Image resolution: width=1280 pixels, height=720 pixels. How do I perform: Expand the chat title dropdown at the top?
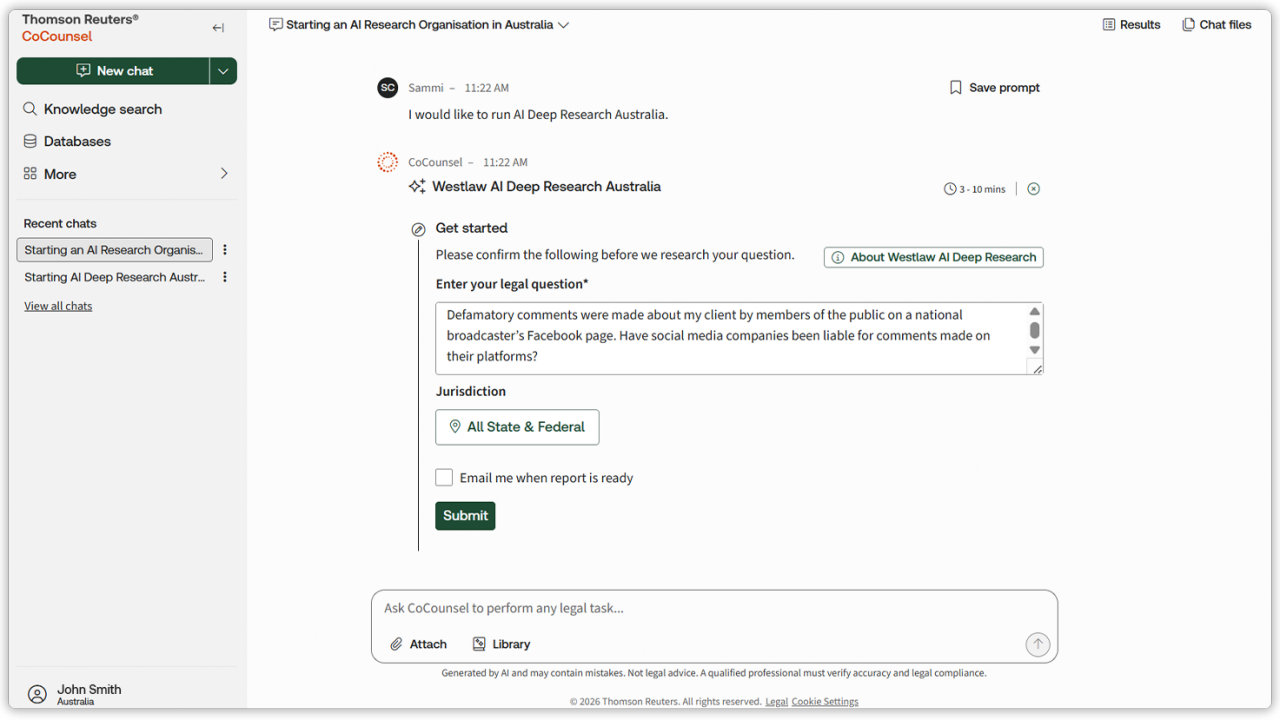click(563, 25)
